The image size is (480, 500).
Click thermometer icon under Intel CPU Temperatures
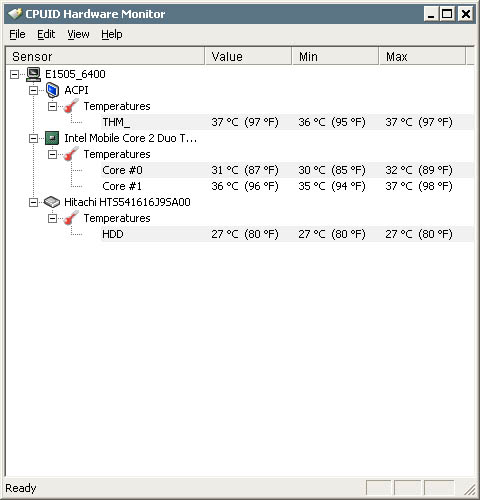point(71,154)
